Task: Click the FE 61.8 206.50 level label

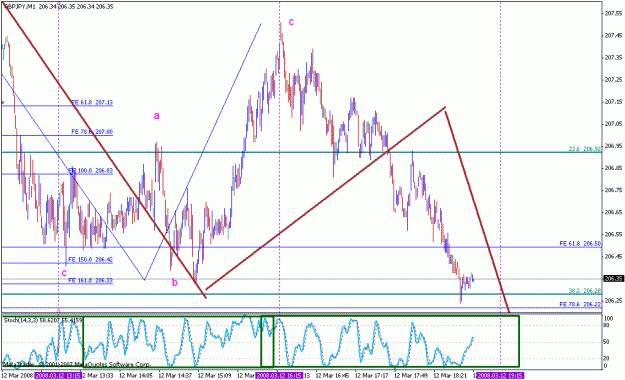Action: point(580,244)
